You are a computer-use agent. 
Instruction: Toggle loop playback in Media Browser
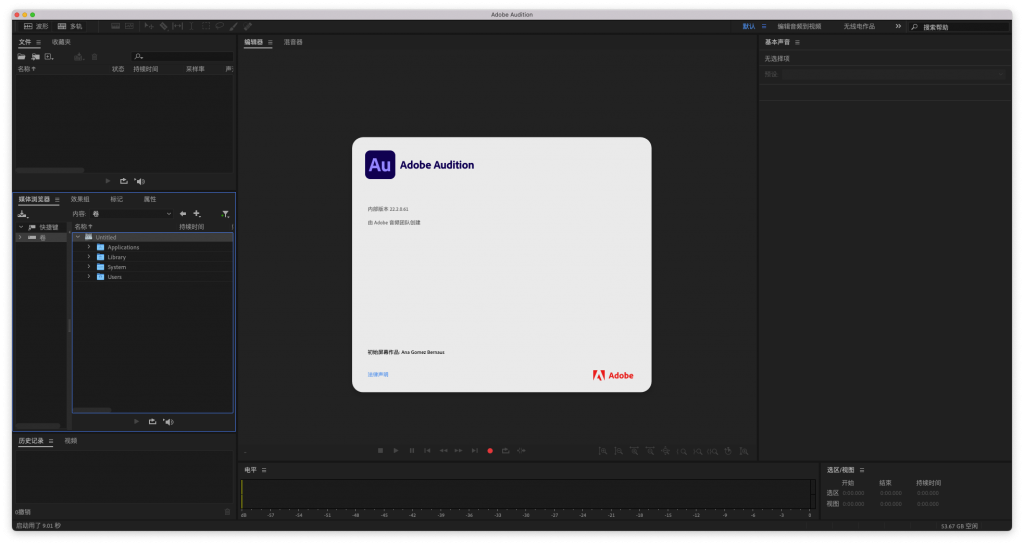(x=152, y=422)
